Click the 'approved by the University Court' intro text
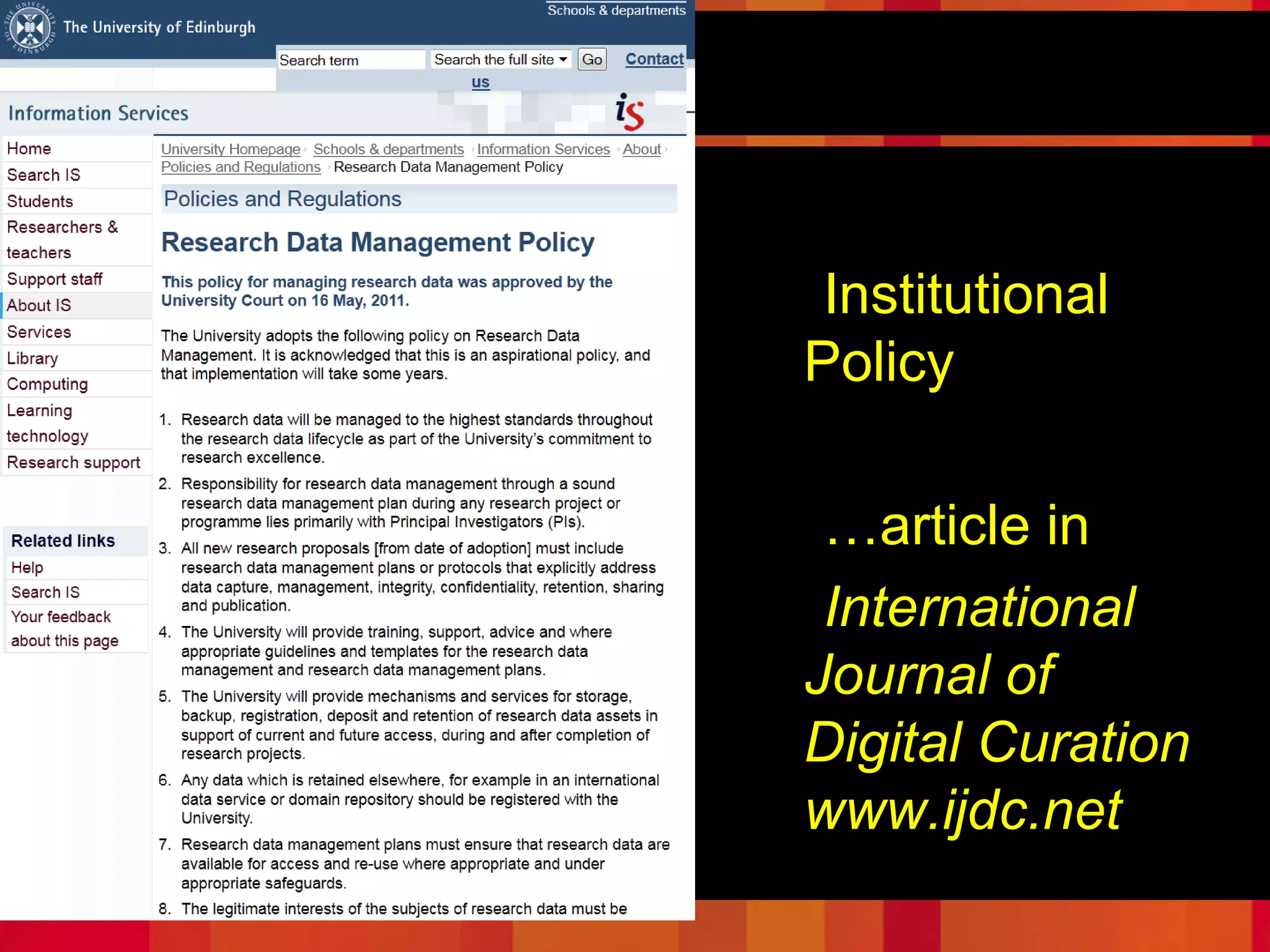1270x952 pixels. [387, 291]
